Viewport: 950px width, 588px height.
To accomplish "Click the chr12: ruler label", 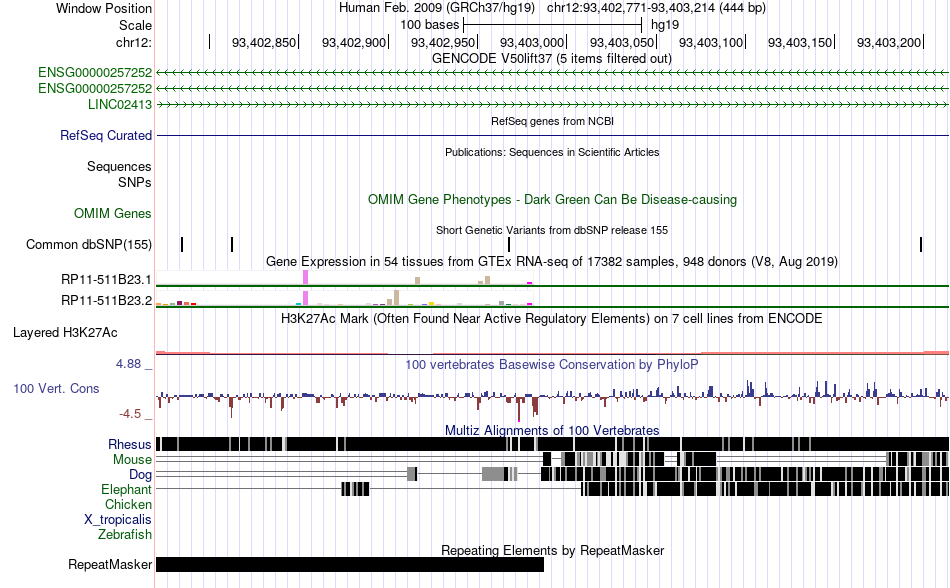I will (x=134, y=42).
